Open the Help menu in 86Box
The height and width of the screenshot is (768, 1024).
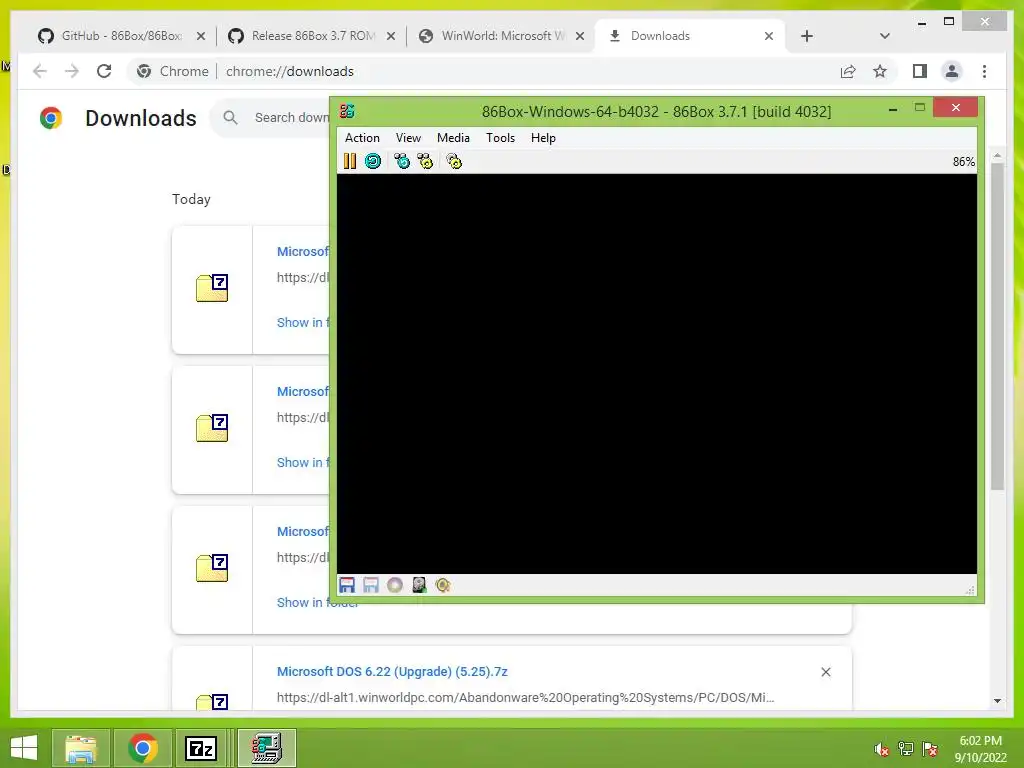pyautogui.click(x=543, y=138)
